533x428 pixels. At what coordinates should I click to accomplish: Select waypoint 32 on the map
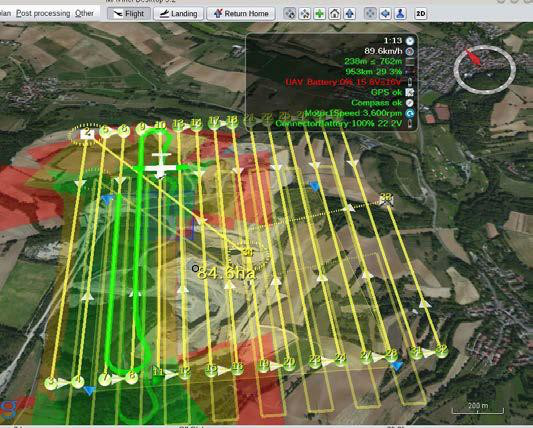tap(441, 351)
